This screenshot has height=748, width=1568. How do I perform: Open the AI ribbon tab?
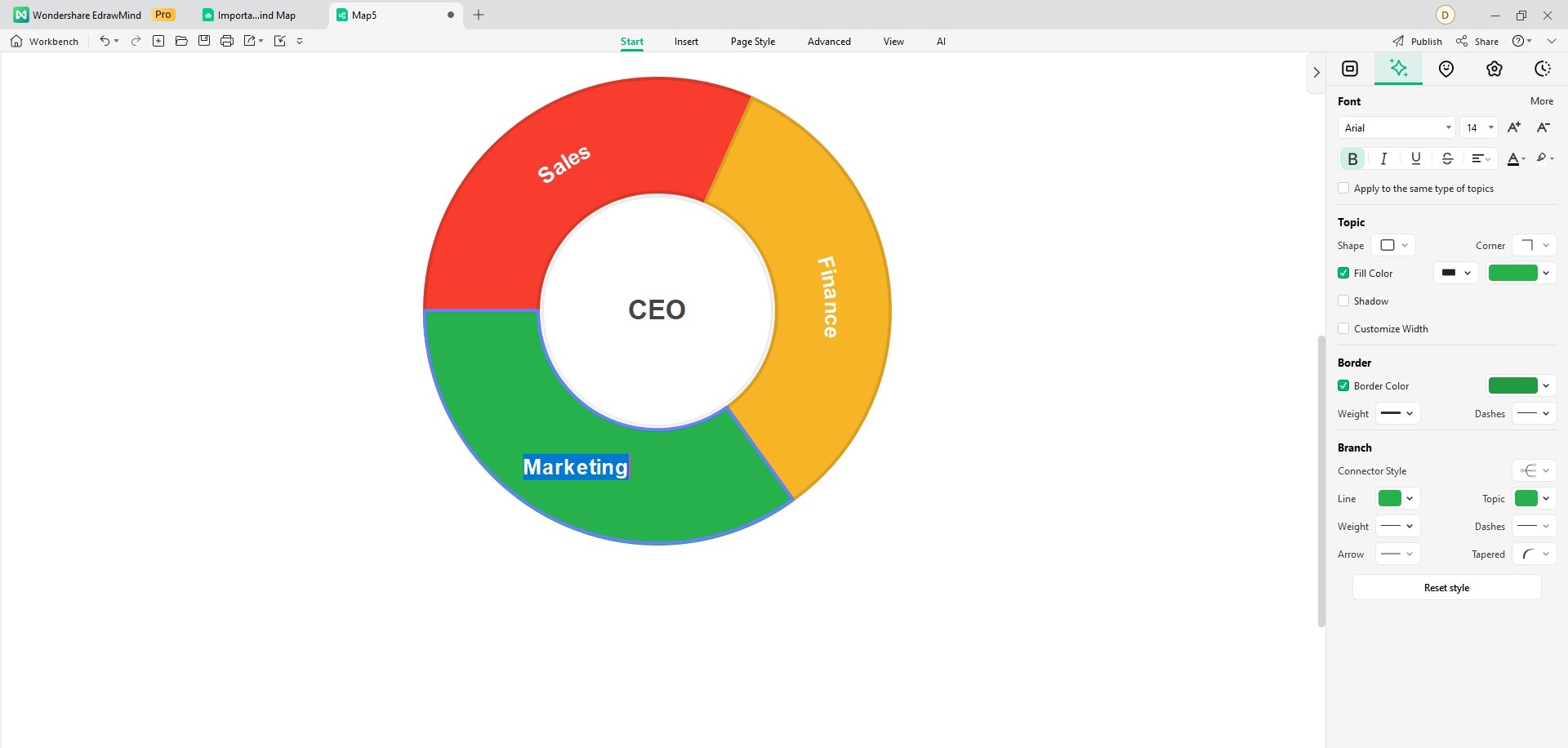[x=941, y=41]
